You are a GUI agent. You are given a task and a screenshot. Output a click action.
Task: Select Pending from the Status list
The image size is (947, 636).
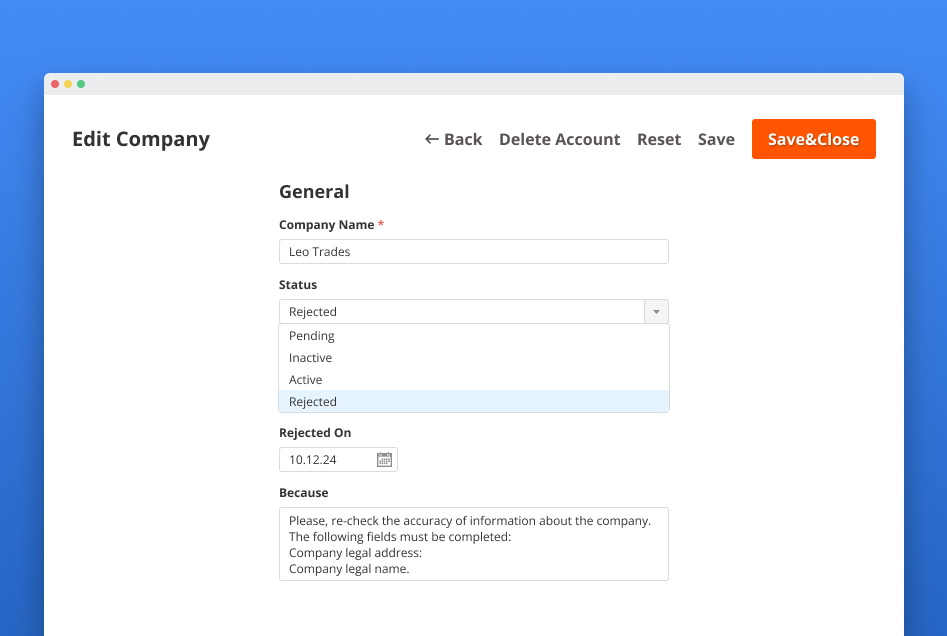tap(312, 336)
